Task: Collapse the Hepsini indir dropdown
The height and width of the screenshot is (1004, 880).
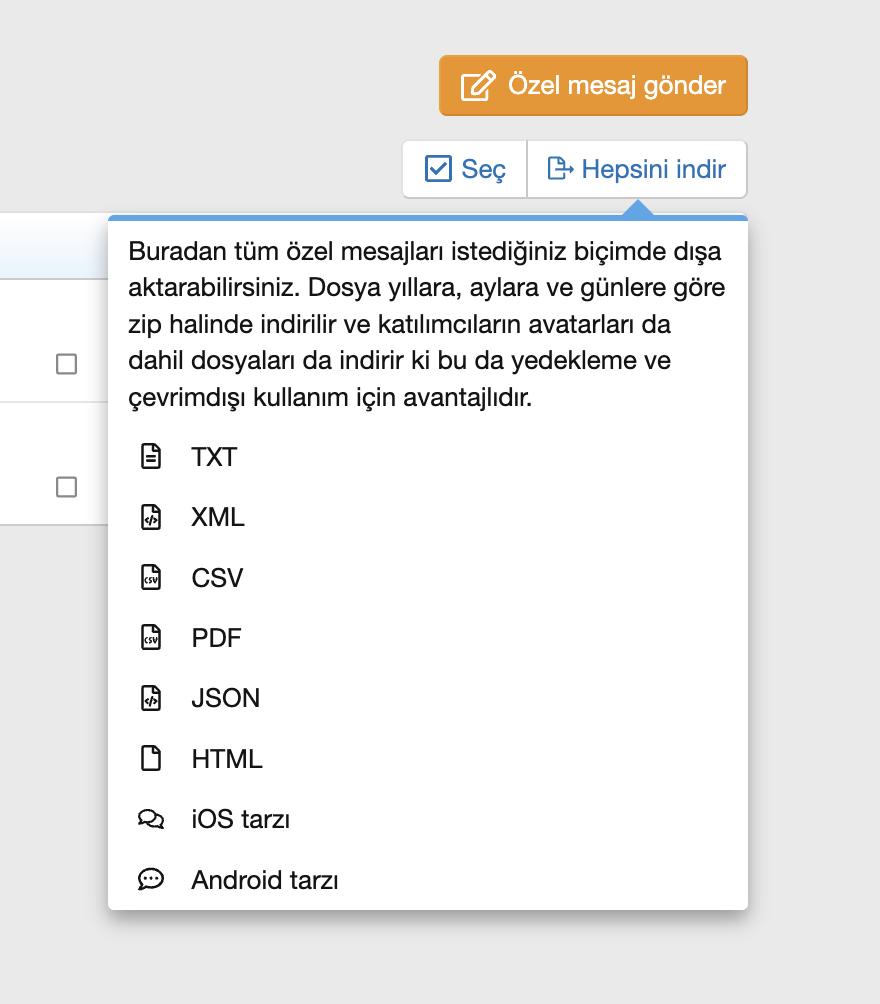Action: 637,169
